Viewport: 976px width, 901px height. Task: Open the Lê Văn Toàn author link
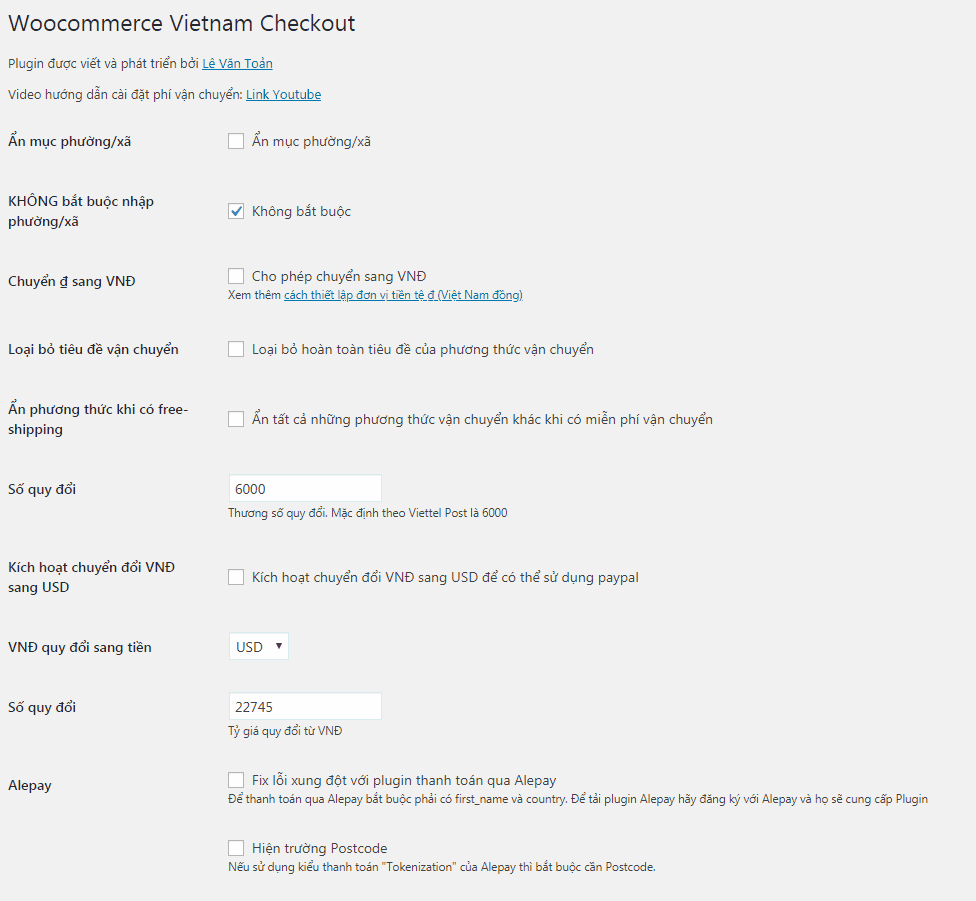237,64
